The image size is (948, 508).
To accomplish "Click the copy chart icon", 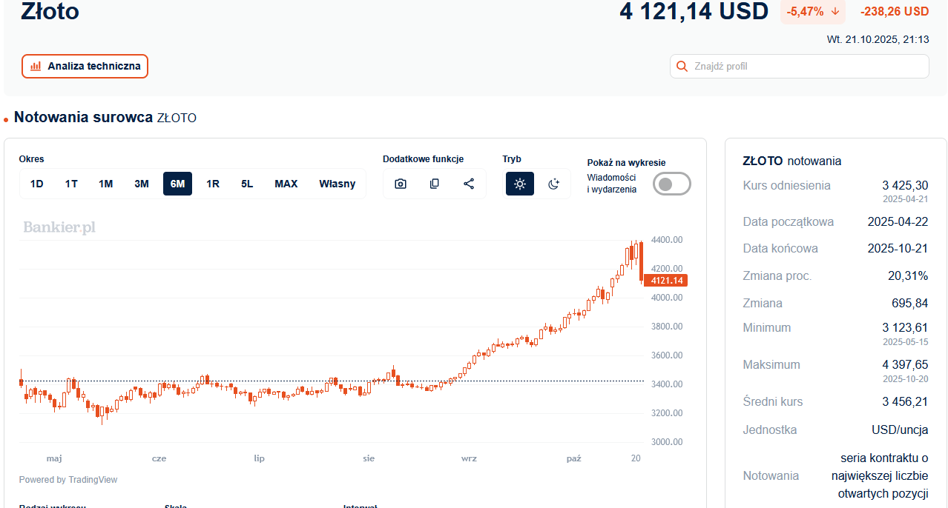I will point(434,184).
